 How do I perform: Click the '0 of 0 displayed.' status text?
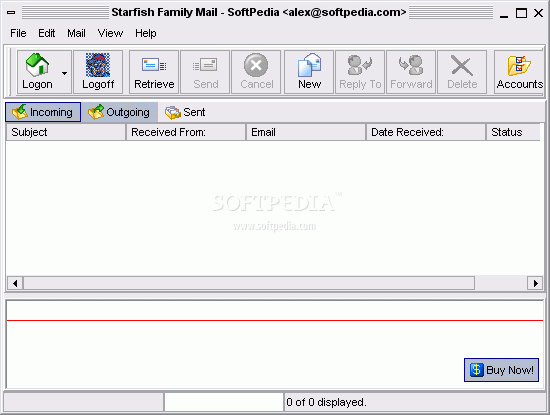tap(326, 402)
